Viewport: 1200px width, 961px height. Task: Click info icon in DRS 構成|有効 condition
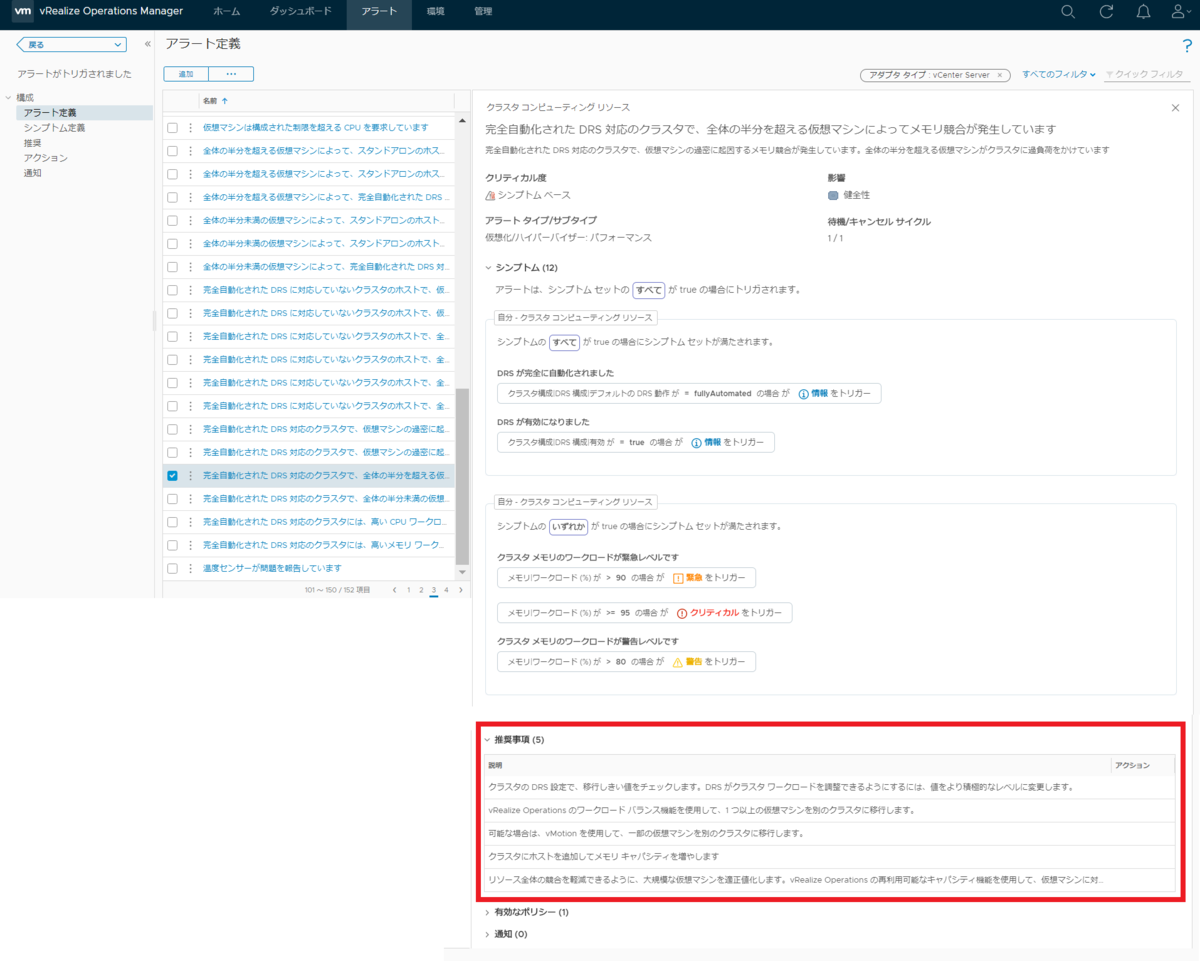pos(696,442)
